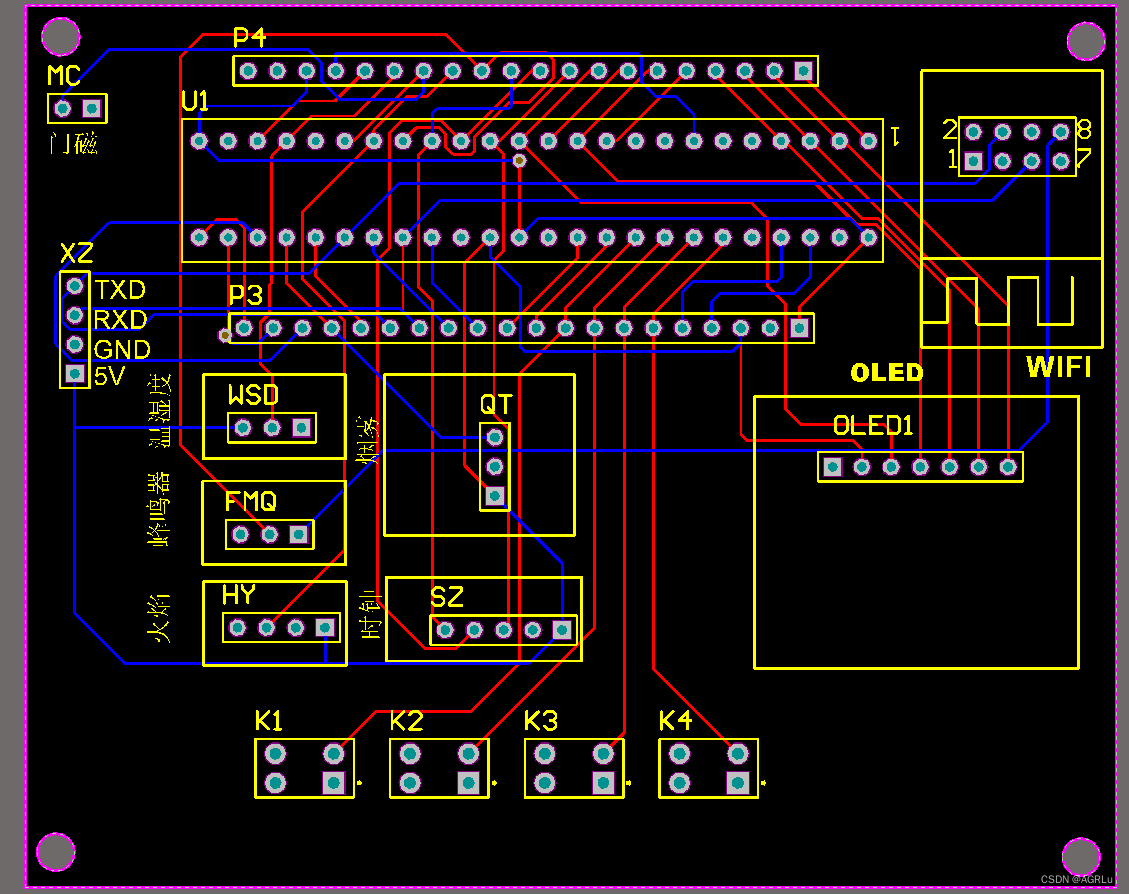The width and height of the screenshot is (1129, 894).
Task: Select the HY designator text
Action: click(x=238, y=595)
